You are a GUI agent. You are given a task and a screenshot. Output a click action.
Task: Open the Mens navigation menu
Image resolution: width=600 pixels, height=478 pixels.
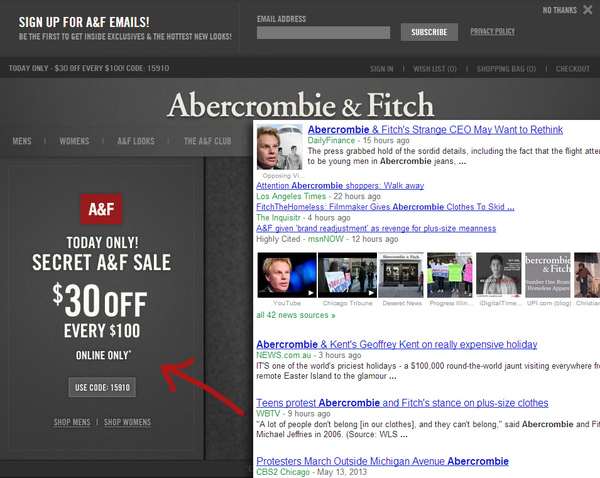pyautogui.click(x=22, y=141)
